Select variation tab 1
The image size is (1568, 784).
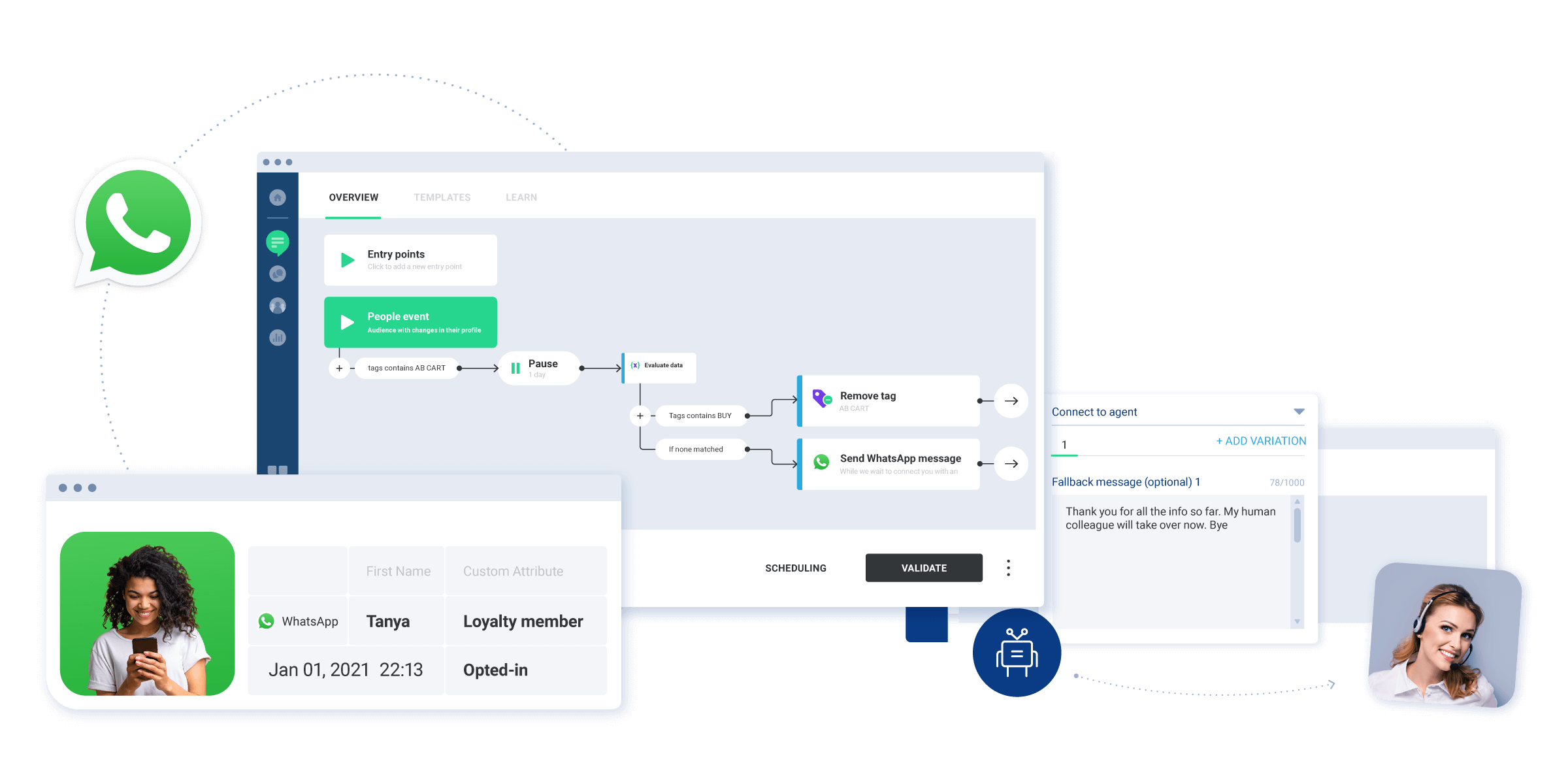pos(1064,445)
